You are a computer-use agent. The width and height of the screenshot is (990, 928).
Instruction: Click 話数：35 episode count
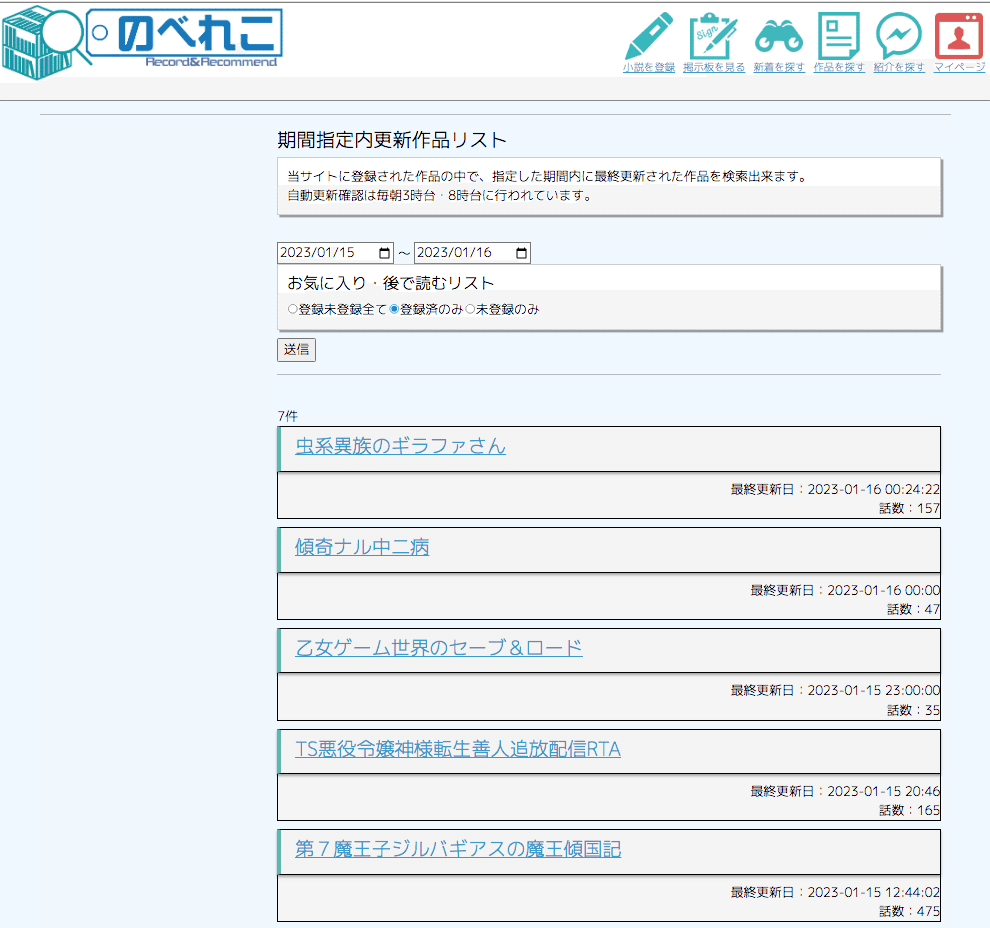click(x=913, y=710)
